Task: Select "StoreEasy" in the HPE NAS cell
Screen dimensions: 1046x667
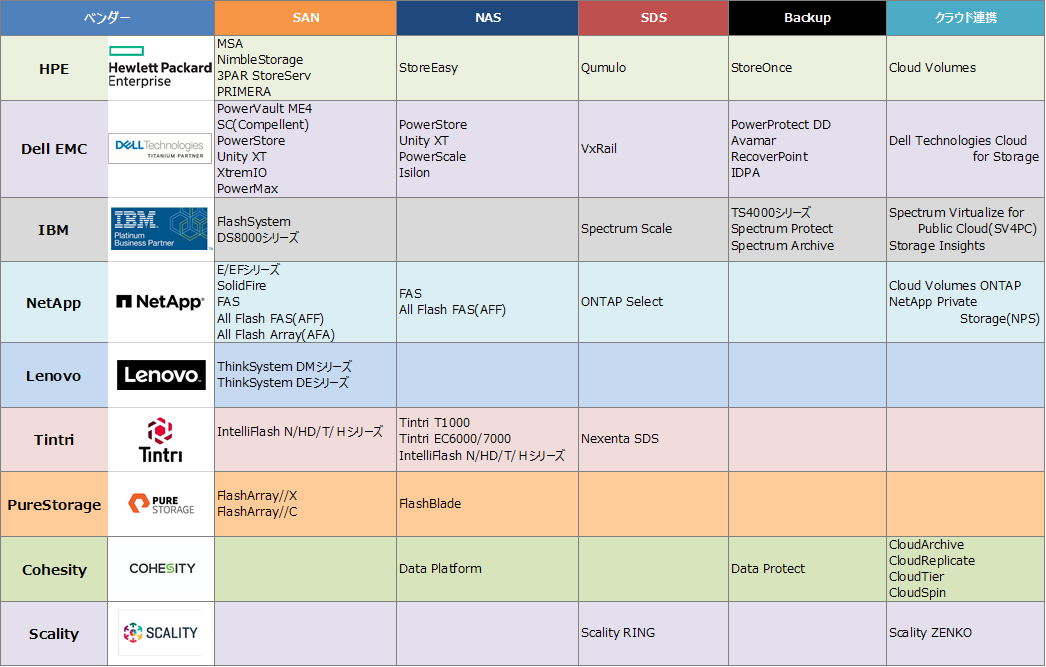Action: (x=428, y=67)
